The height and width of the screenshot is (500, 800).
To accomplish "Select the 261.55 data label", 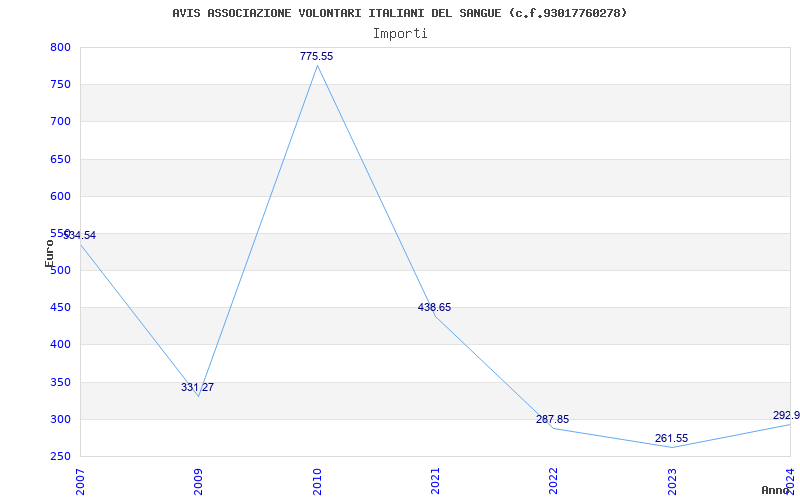I will (671, 438).
